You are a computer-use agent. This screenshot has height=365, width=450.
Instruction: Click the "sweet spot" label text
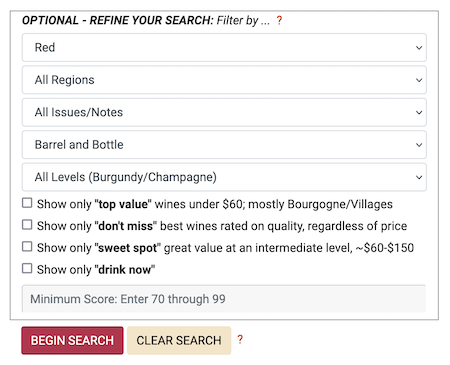point(128,248)
